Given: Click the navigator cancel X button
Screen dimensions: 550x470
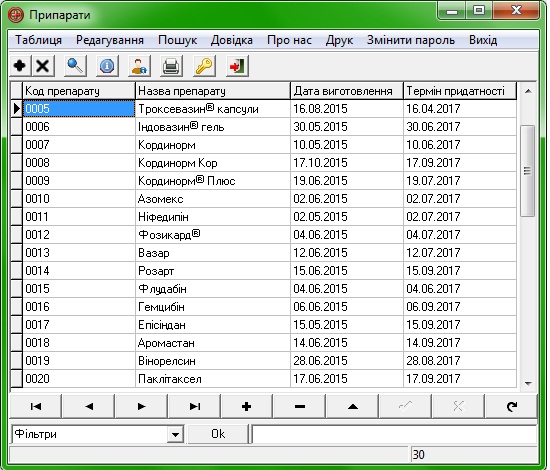Looking at the screenshot, I should point(458,406).
